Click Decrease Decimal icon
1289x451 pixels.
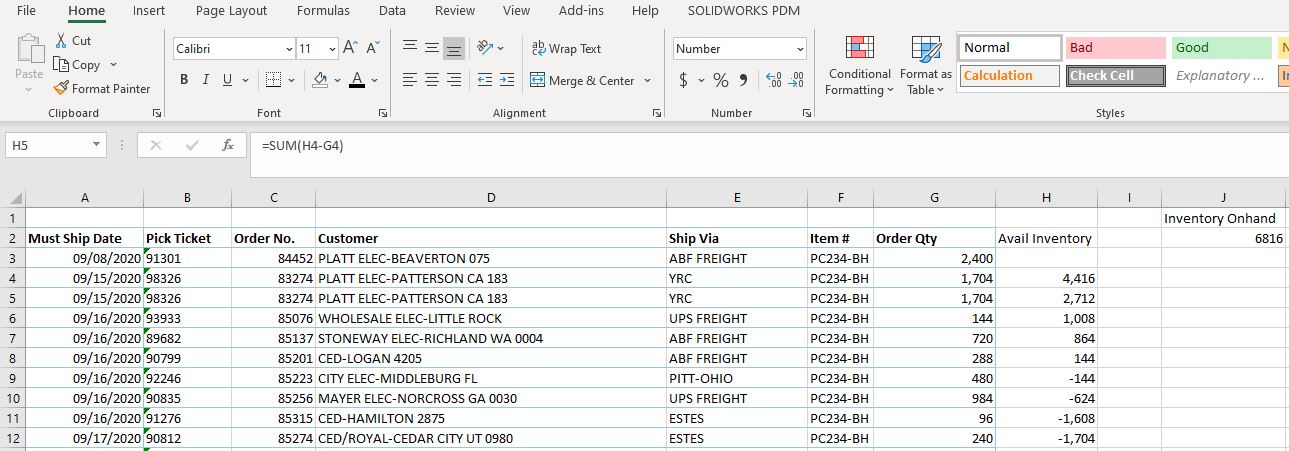coord(797,80)
